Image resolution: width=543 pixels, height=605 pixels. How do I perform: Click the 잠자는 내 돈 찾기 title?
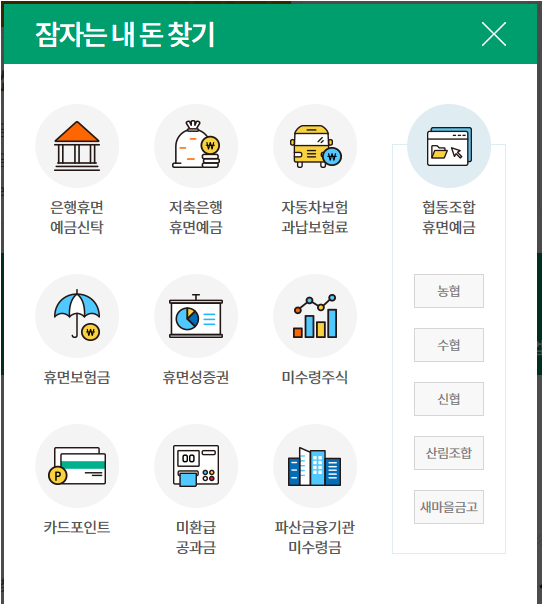[125, 35]
